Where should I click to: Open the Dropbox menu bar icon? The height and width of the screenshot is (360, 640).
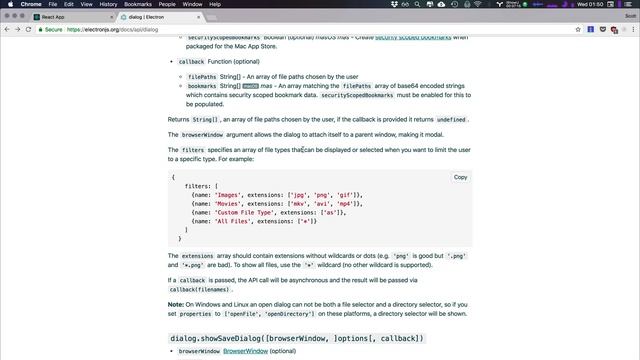[x=394, y=4]
